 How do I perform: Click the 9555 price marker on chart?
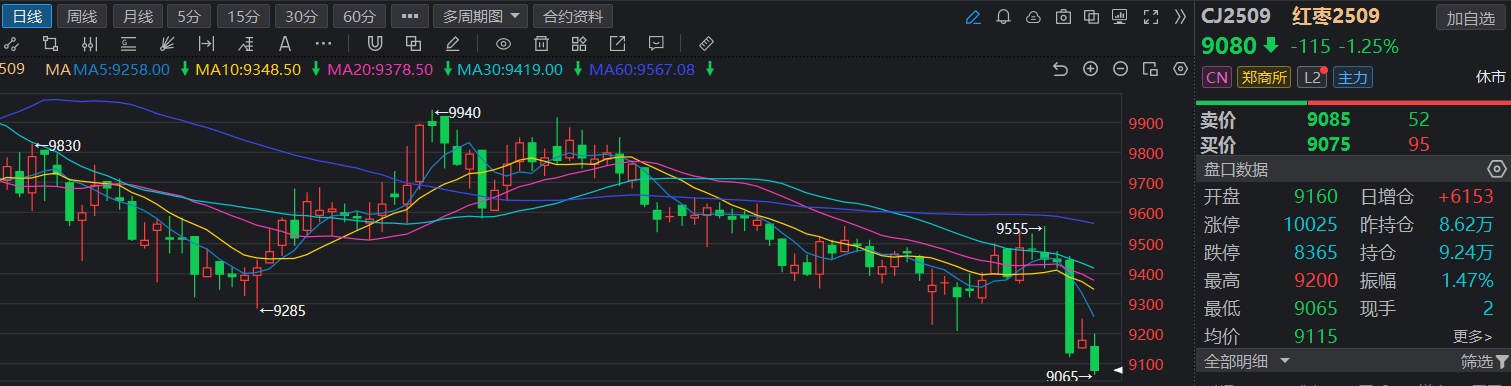(x=1020, y=229)
